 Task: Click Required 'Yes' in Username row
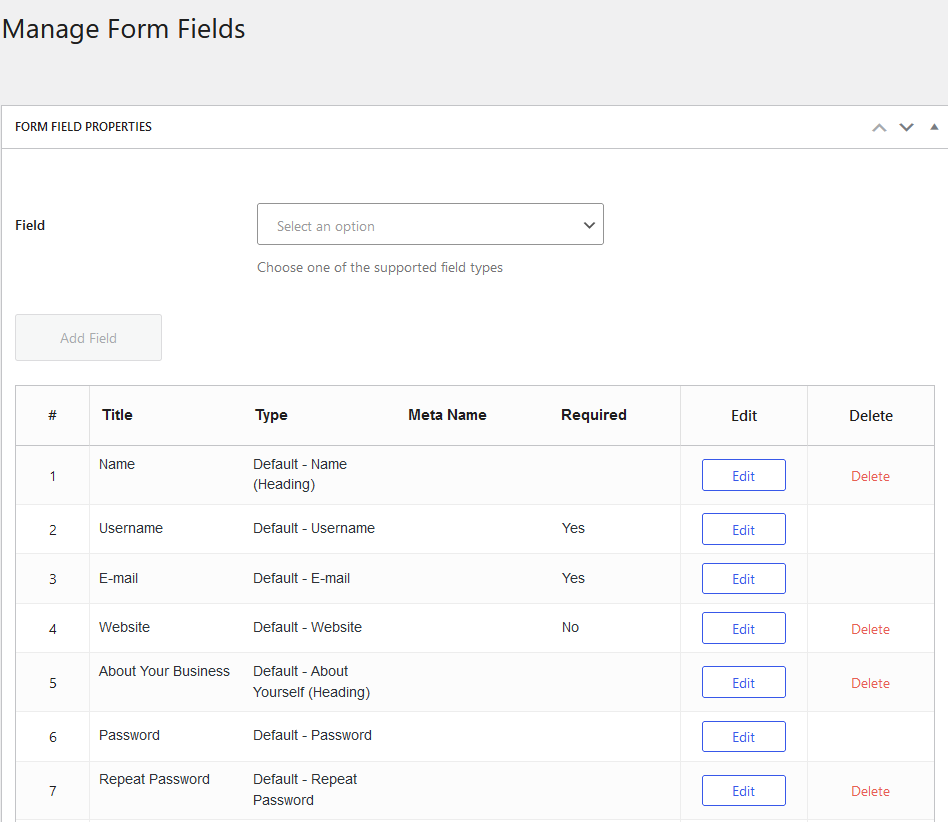pos(573,528)
